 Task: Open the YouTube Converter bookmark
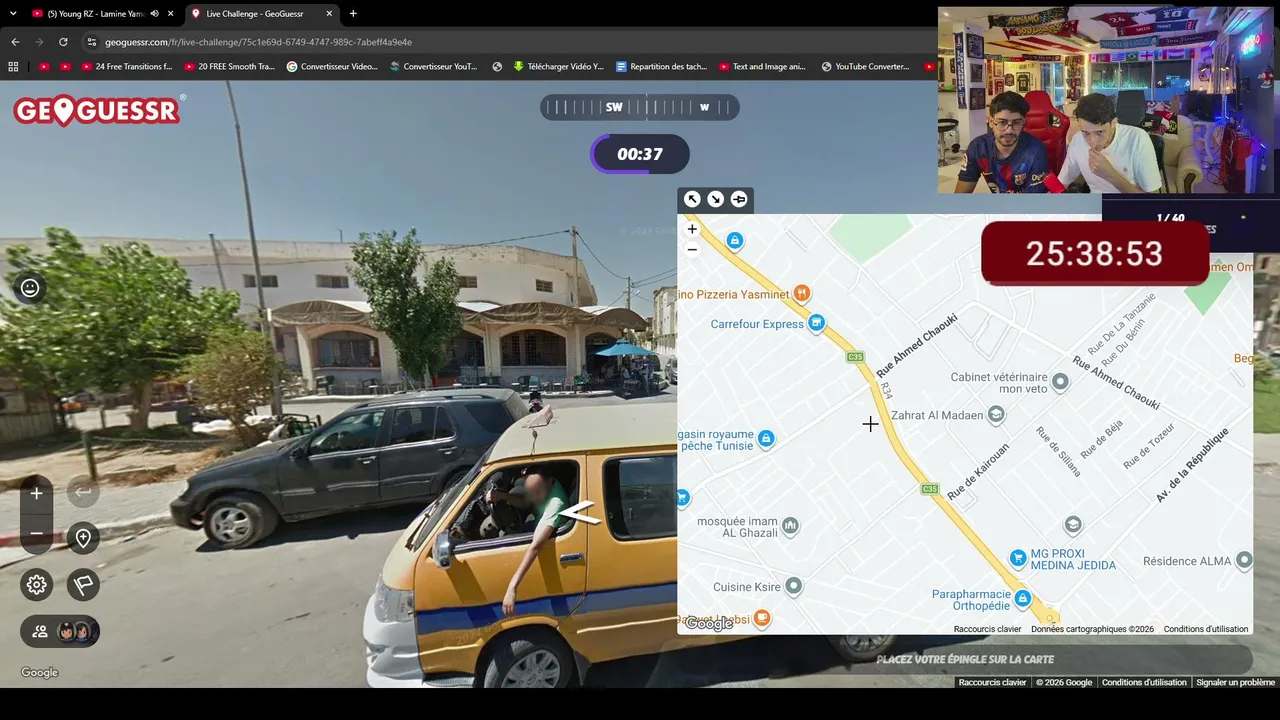pos(865,67)
